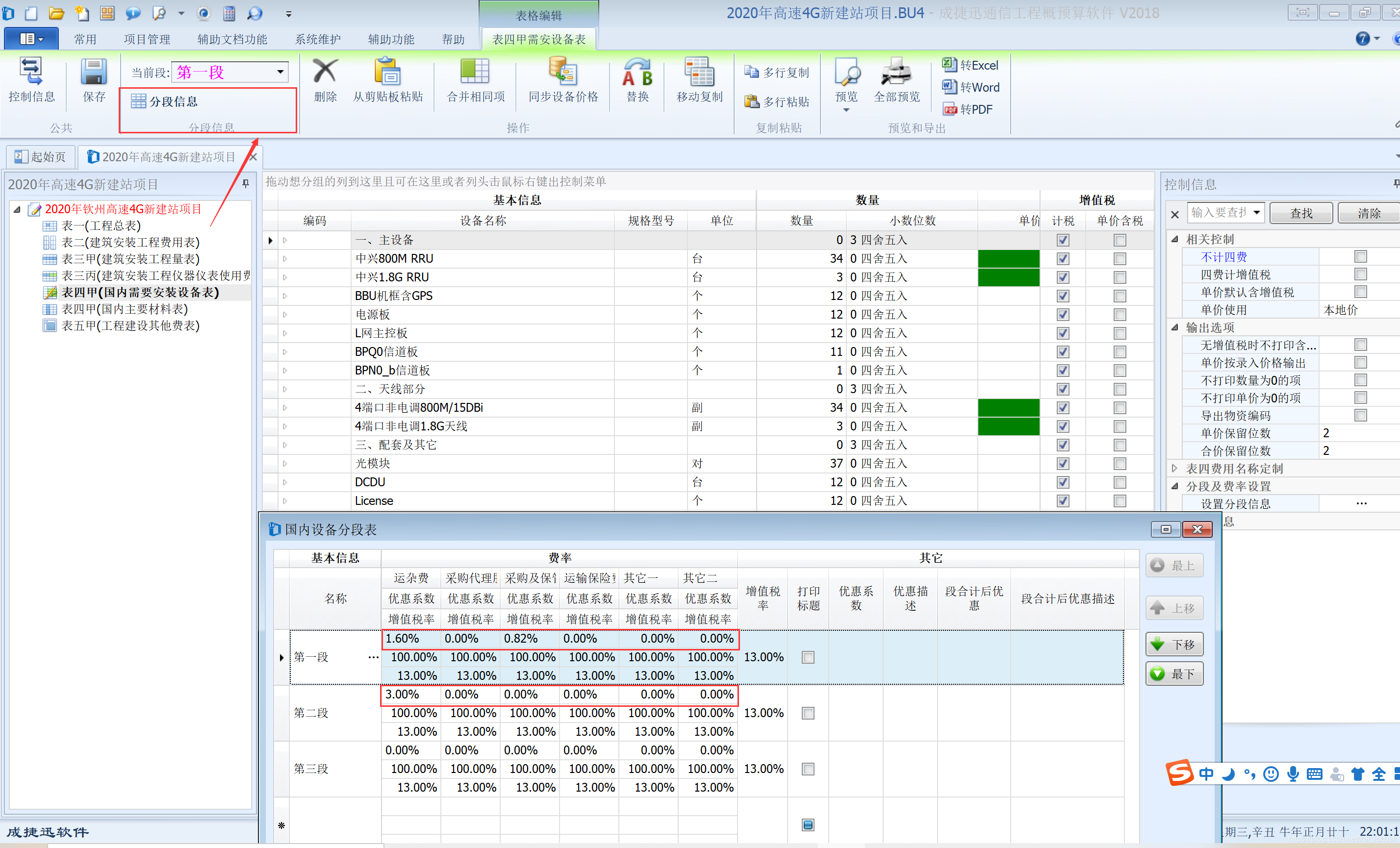Enable the 不打印数量为0的项 checkbox
This screenshot has width=1400, height=848.
point(1360,380)
